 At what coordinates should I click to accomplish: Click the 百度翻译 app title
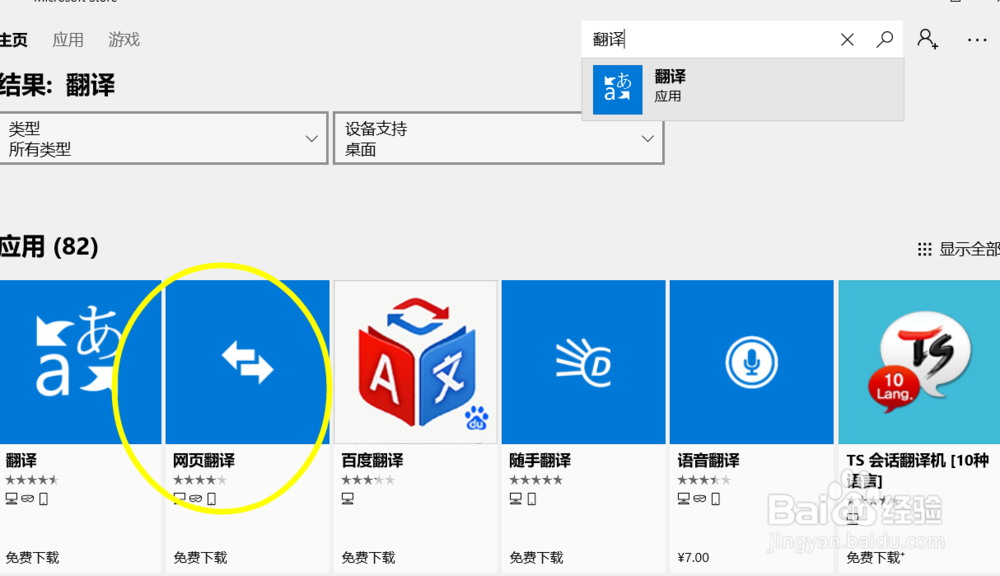tap(372, 461)
